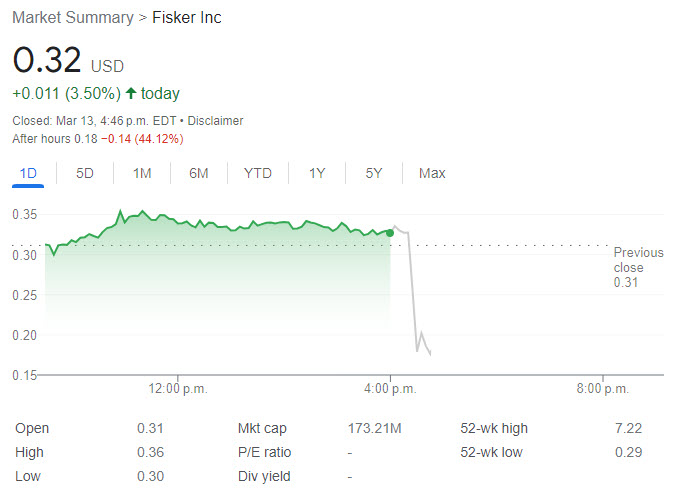
Task: Click the Fisker Inc title
Action: (x=187, y=18)
